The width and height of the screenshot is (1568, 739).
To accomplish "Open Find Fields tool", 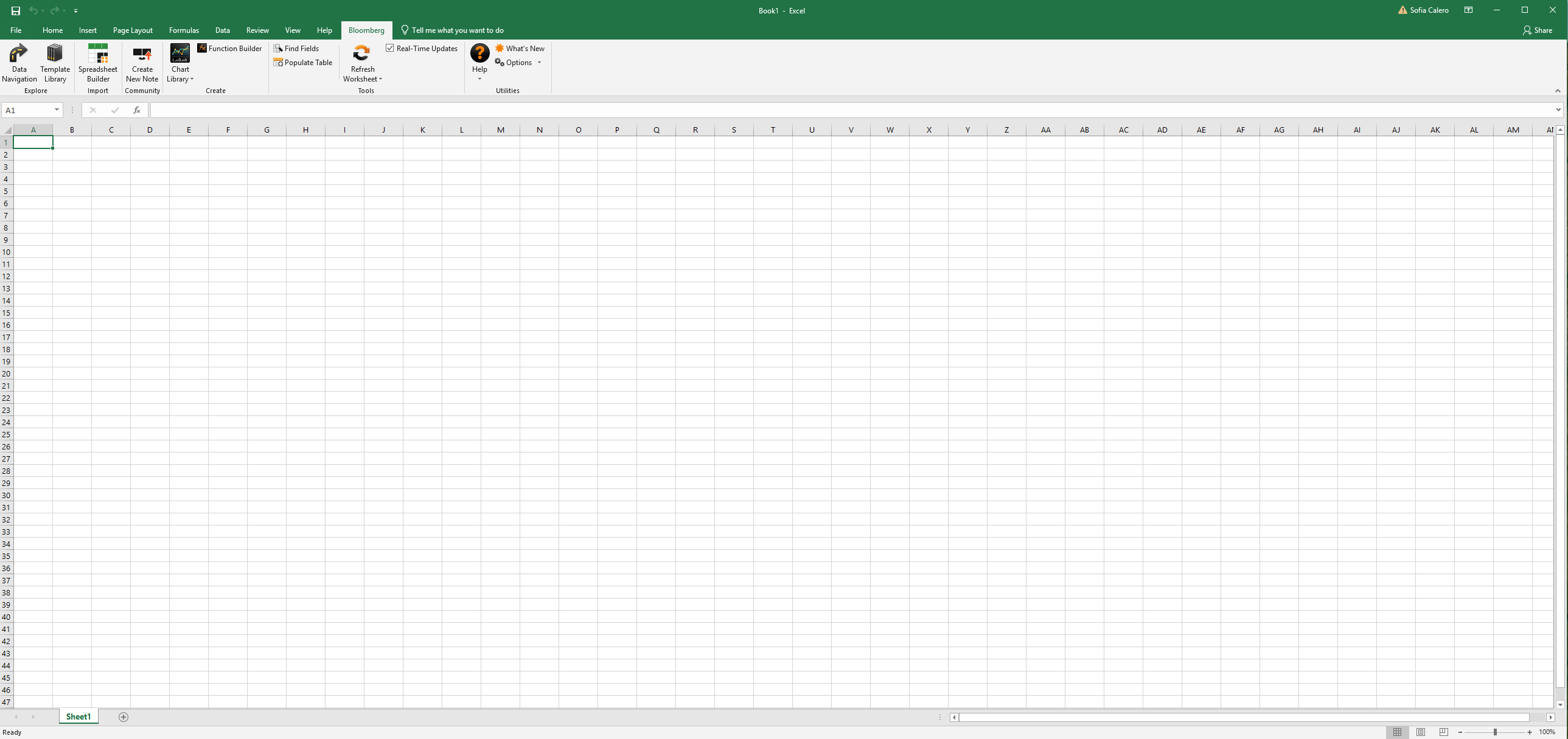I will (296, 48).
